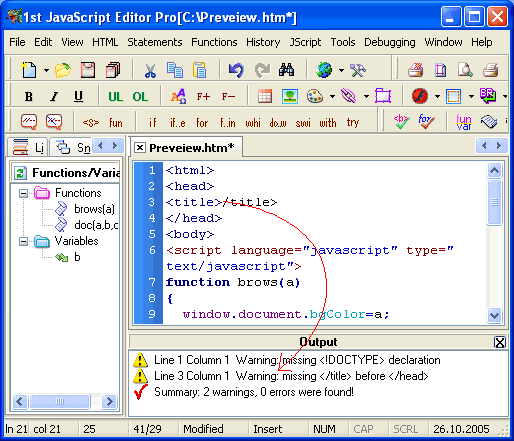
Task: Insert table using the table icon
Action: (x=265, y=96)
